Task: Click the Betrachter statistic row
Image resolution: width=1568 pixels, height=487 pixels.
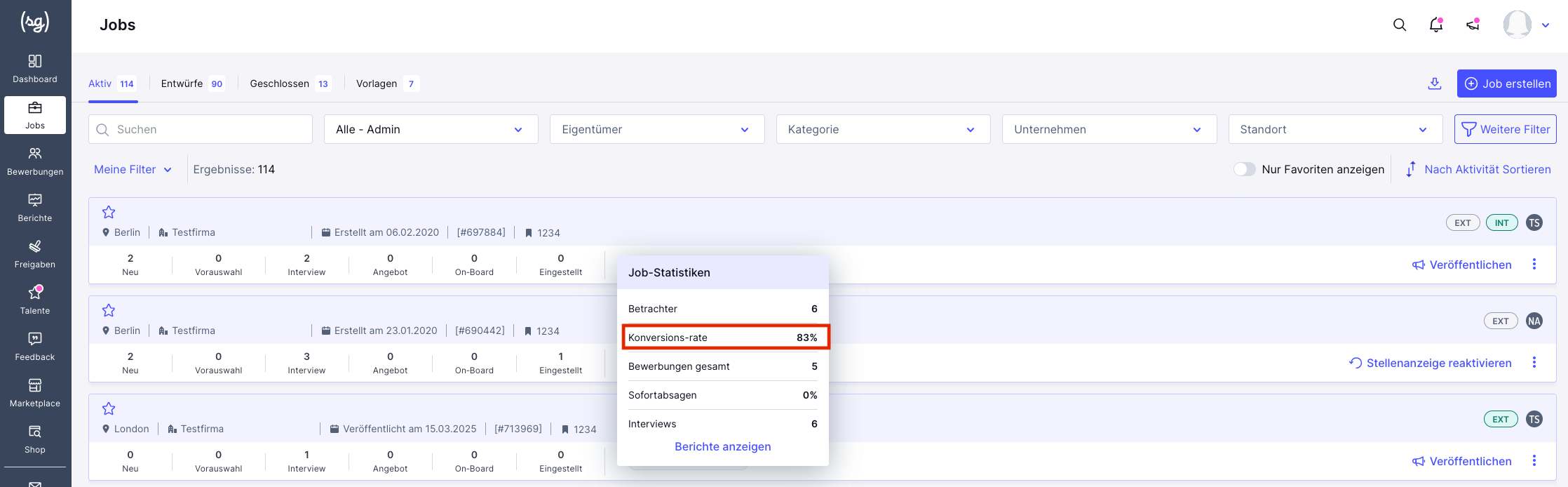Action: (x=723, y=309)
